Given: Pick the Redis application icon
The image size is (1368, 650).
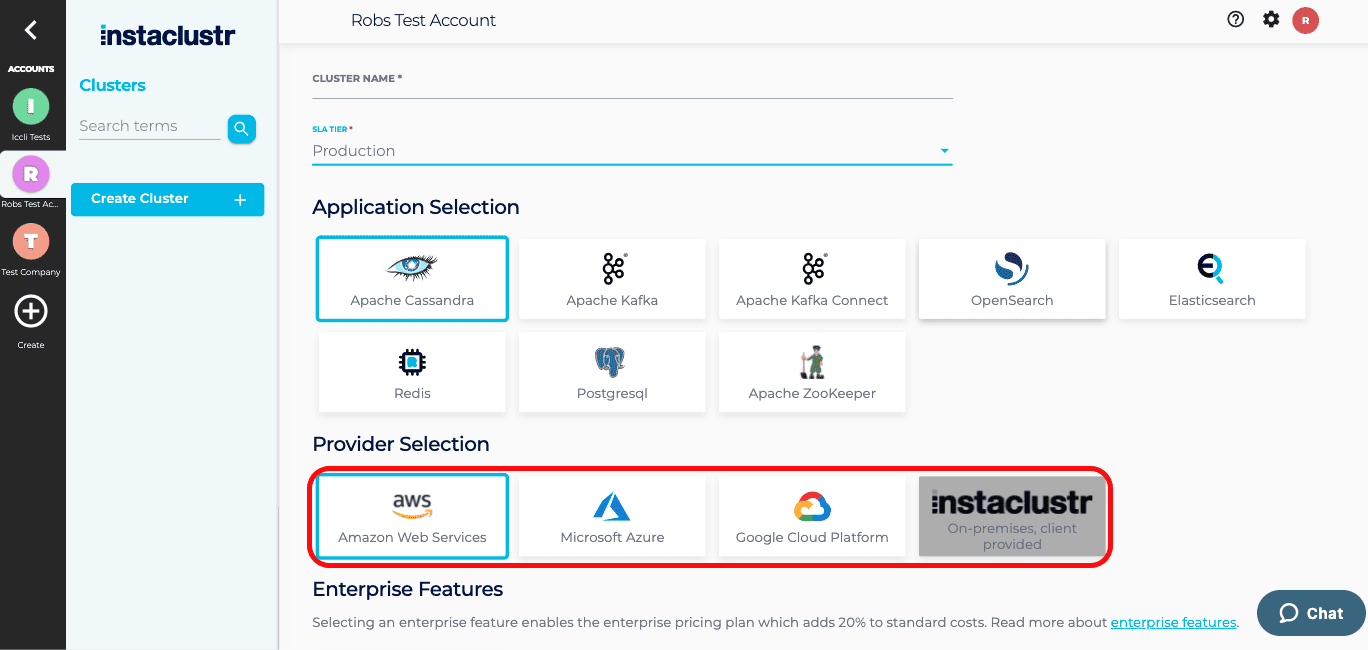Looking at the screenshot, I should (412, 372).
